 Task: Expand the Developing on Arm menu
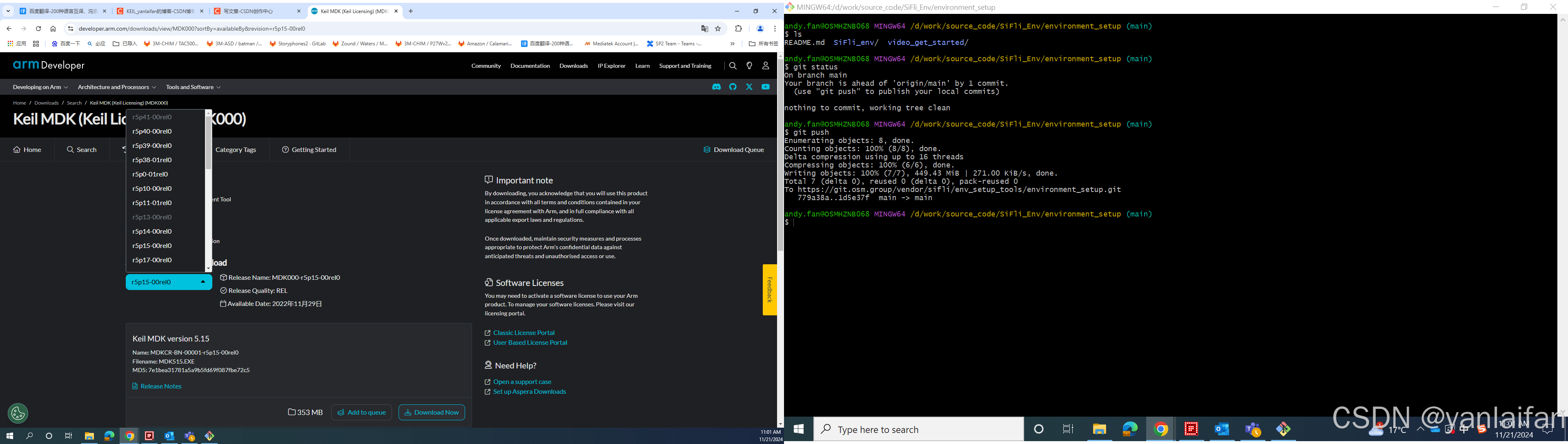click(x=40, y=87)
